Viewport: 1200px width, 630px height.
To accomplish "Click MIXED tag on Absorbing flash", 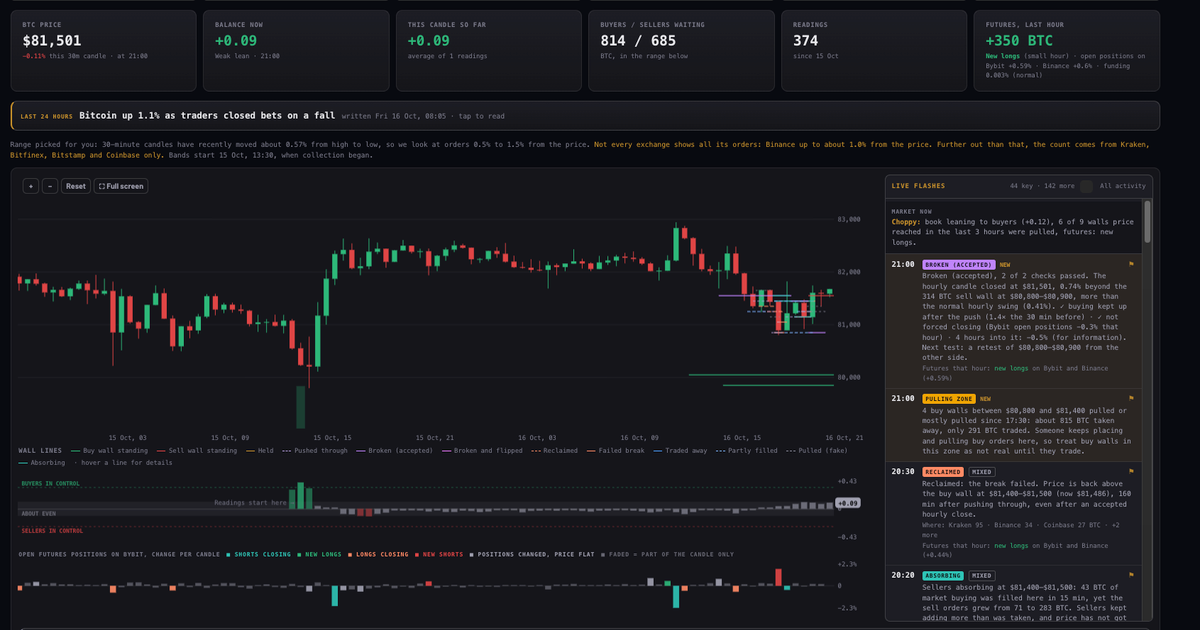I will [x=980, y=575].
